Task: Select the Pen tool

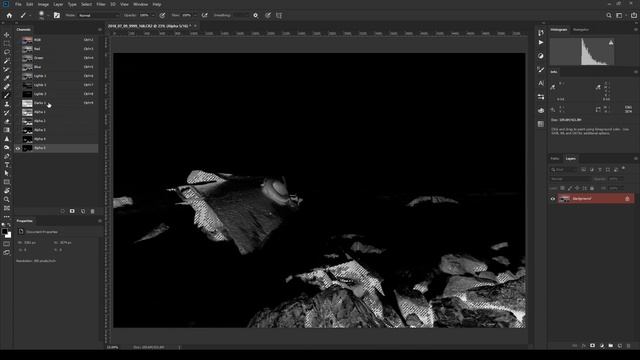Action: click(x=7, y=156)
